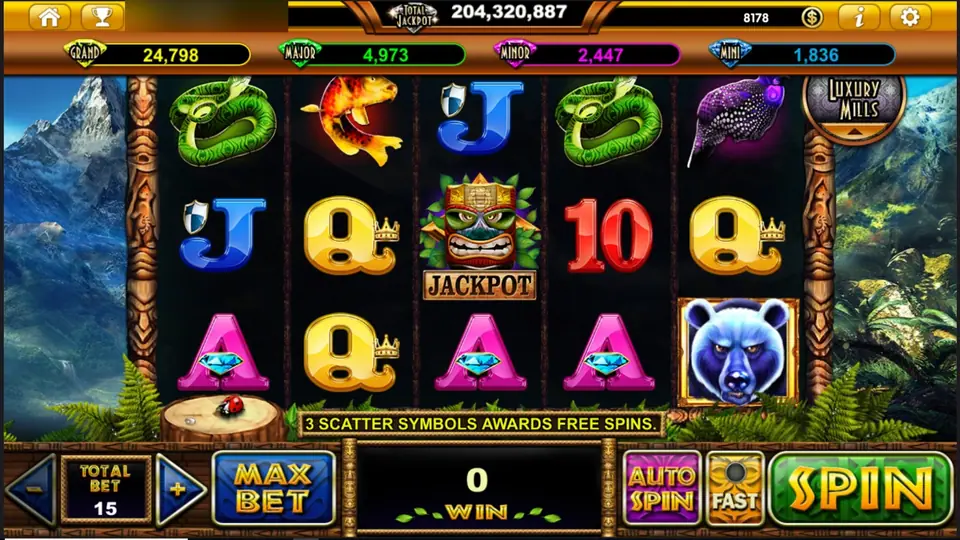Tap the Total Bet value box

pos(105,489)
